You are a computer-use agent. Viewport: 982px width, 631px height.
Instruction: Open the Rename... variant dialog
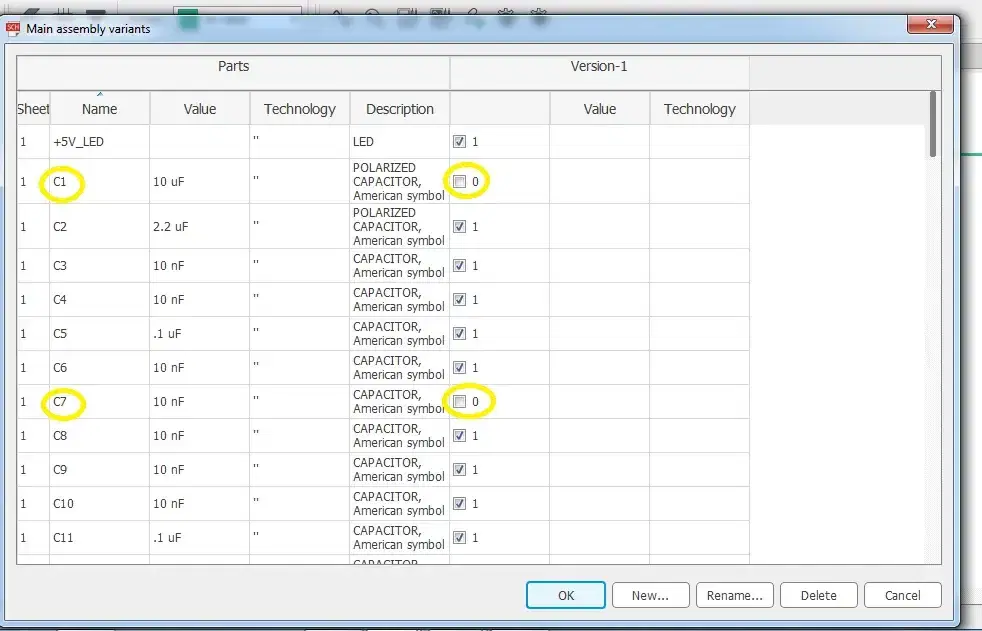734,595
